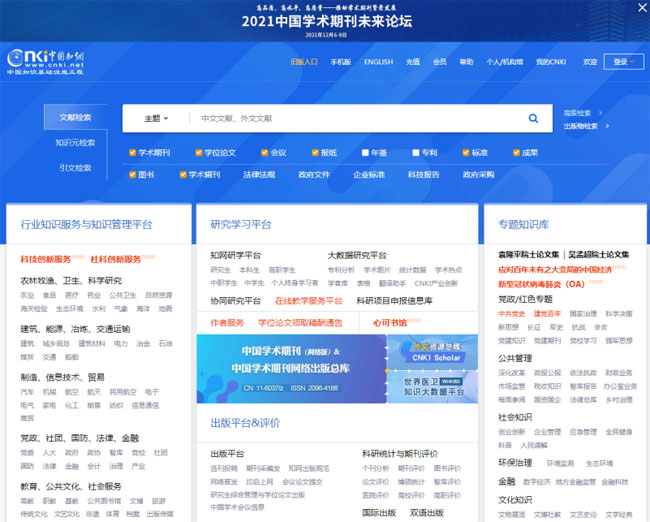
Task: Open 双语出版 link
Action: pos(427,513)
